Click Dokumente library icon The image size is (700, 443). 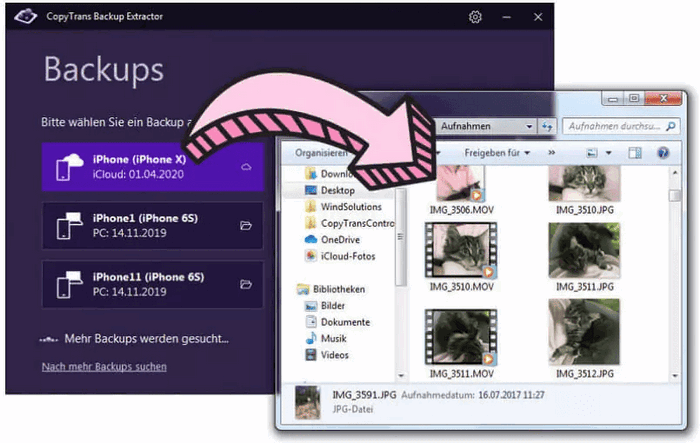(311, 322)
